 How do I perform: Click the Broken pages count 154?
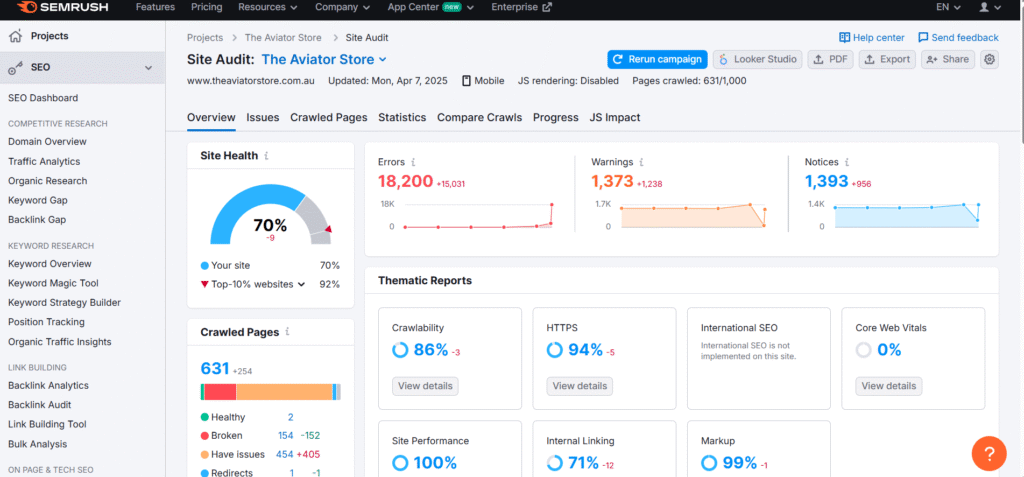click(286, 436)
